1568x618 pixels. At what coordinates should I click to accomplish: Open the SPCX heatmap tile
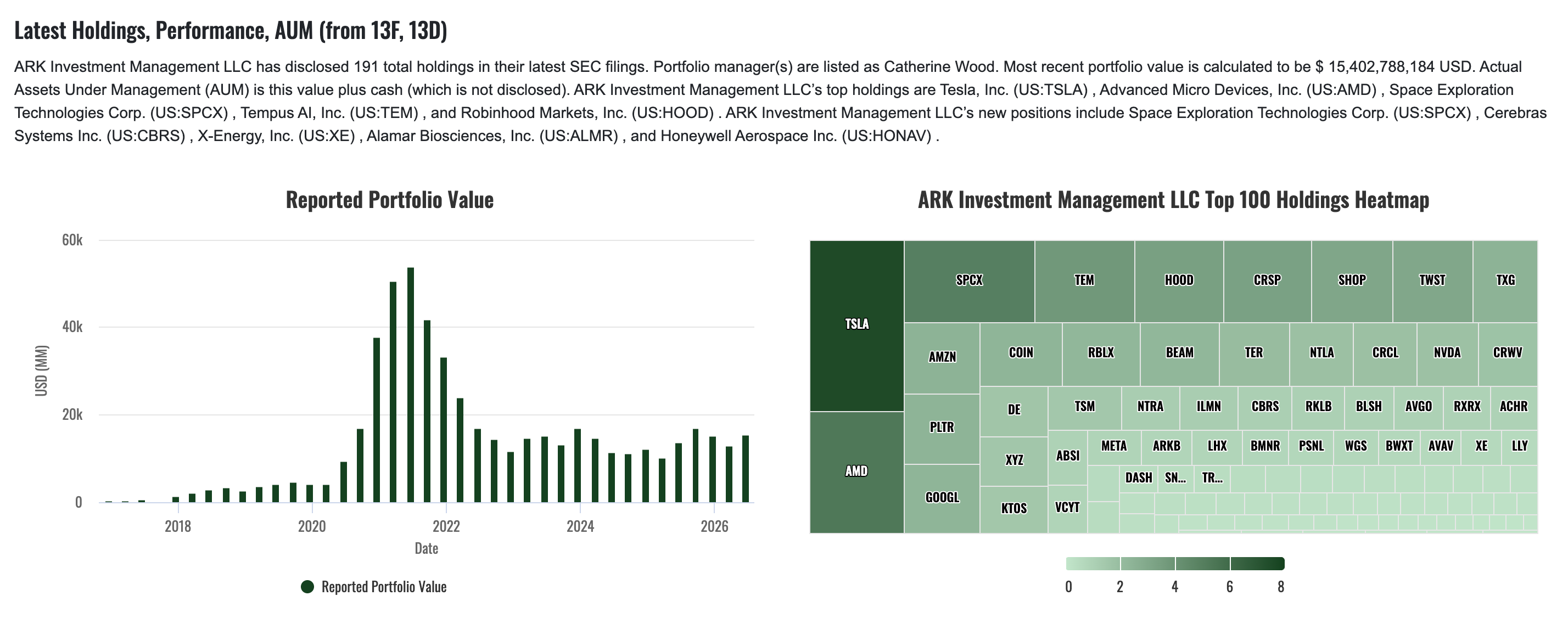[969, 281]
